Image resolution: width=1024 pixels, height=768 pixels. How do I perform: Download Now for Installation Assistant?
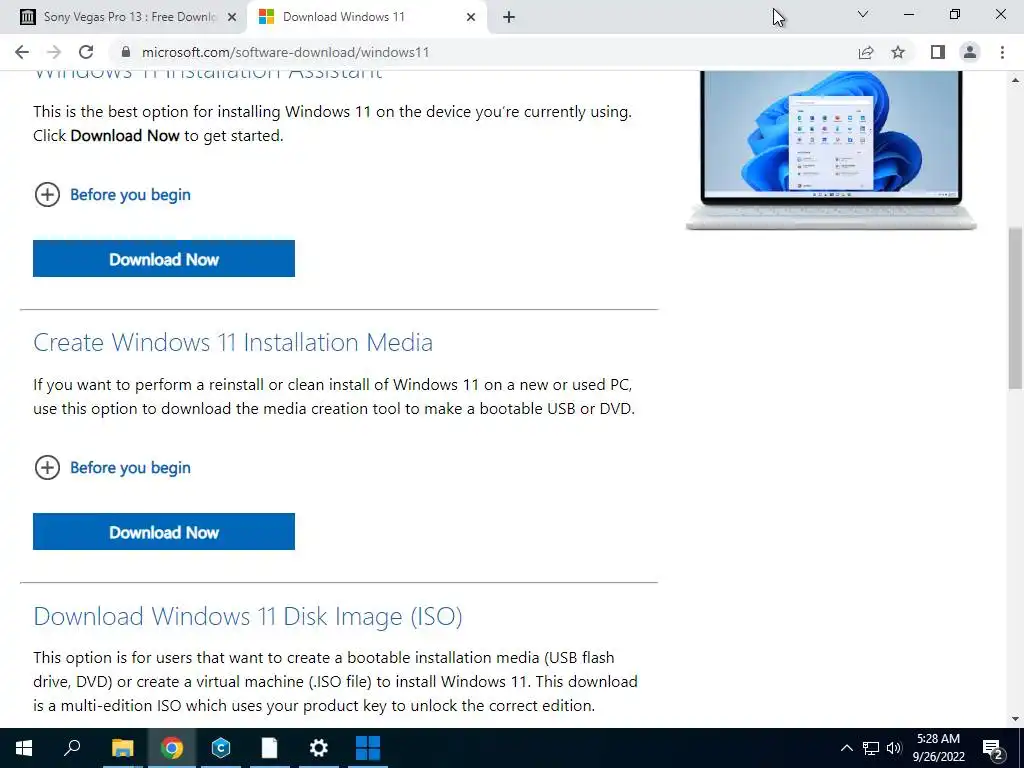click(164, 259)
